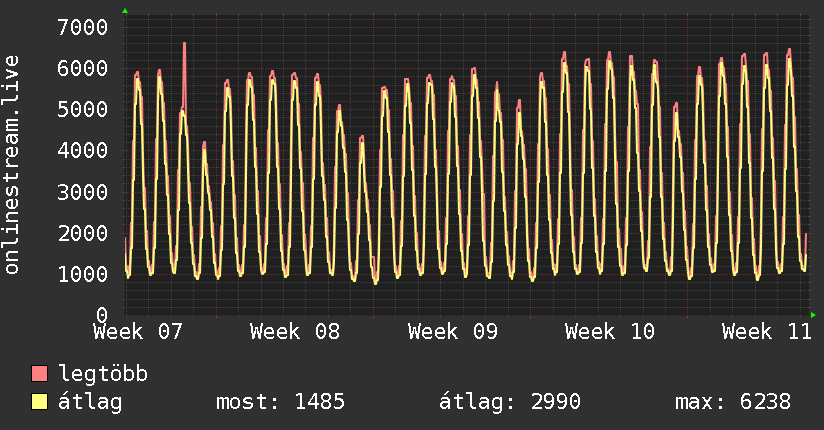Screen dimensions: 824x430
Task: Click the 'legtöbb' legend label
Action: 103,373
